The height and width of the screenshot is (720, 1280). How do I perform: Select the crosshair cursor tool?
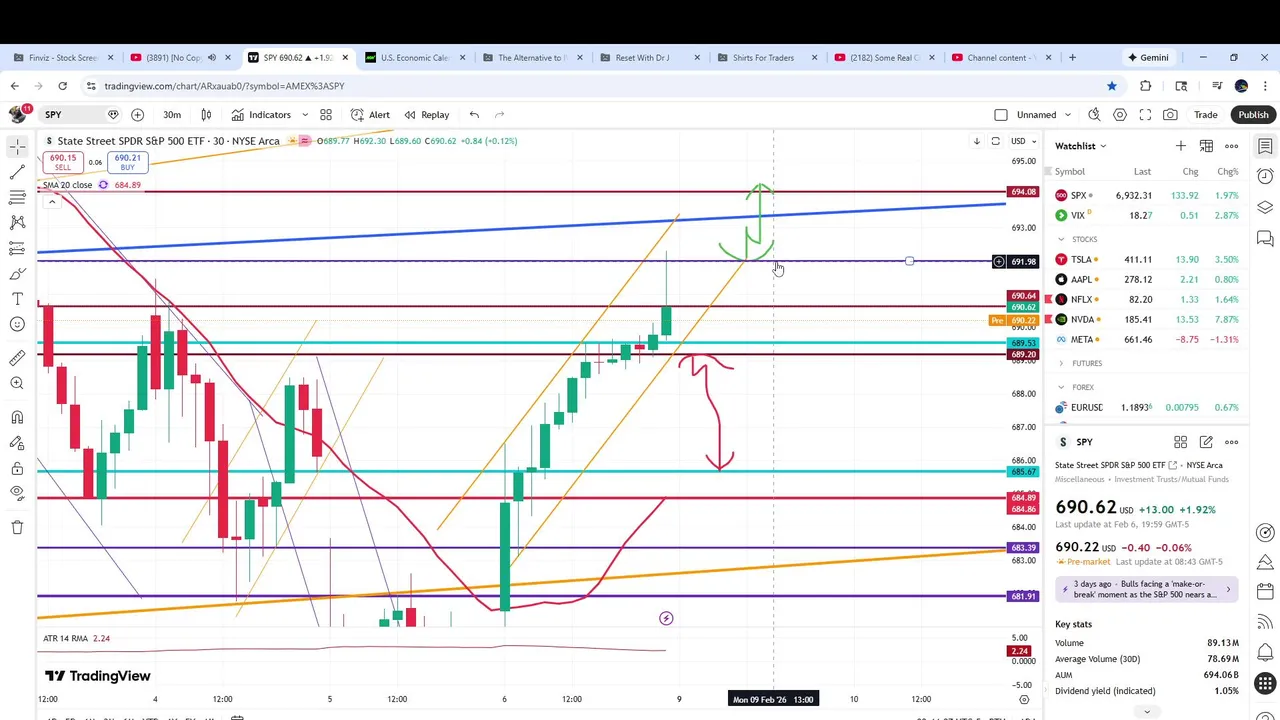click(17, 146)
